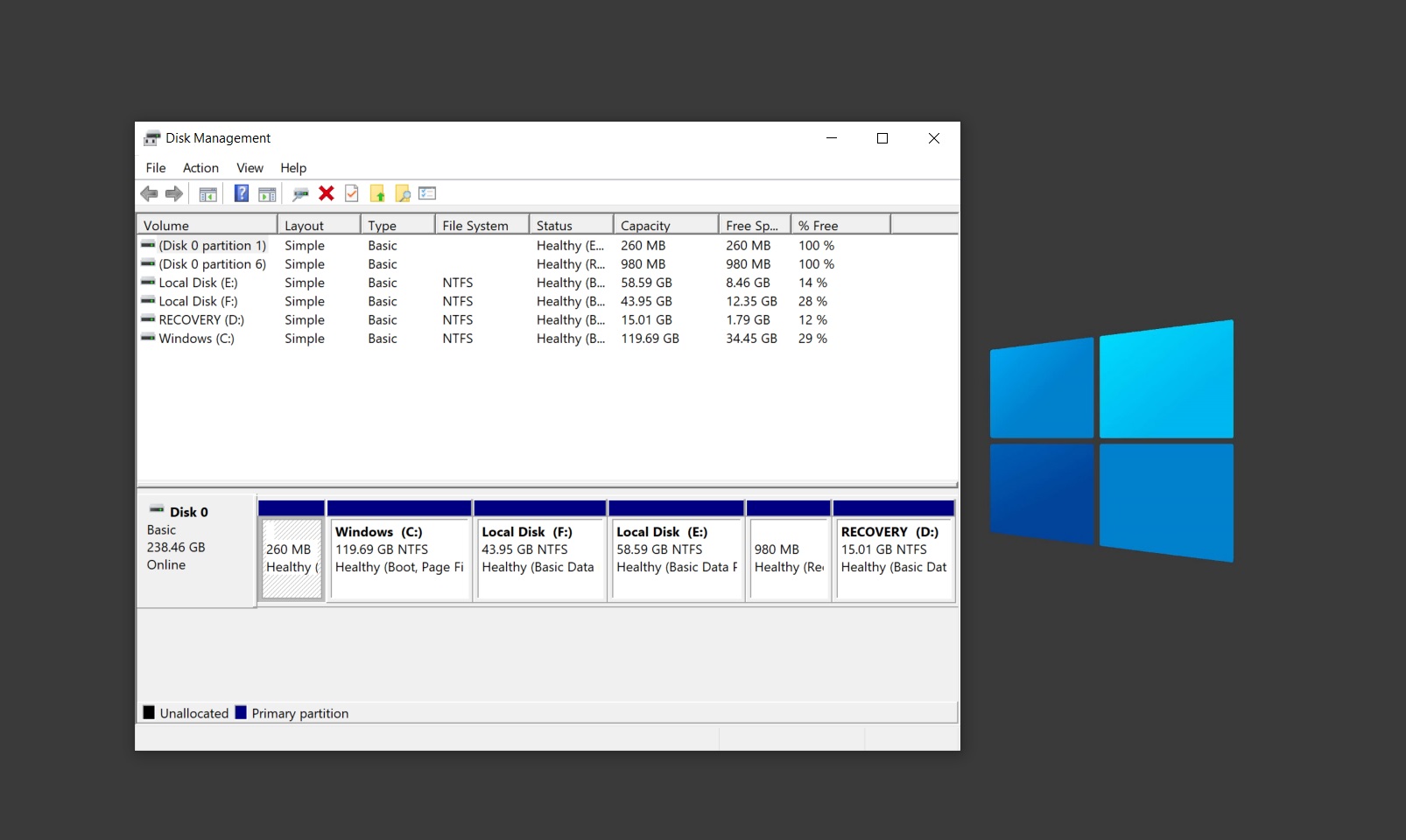
Task: Toggle the Show/Hide Console Tree toolbar button
Action: click(208, 193)
